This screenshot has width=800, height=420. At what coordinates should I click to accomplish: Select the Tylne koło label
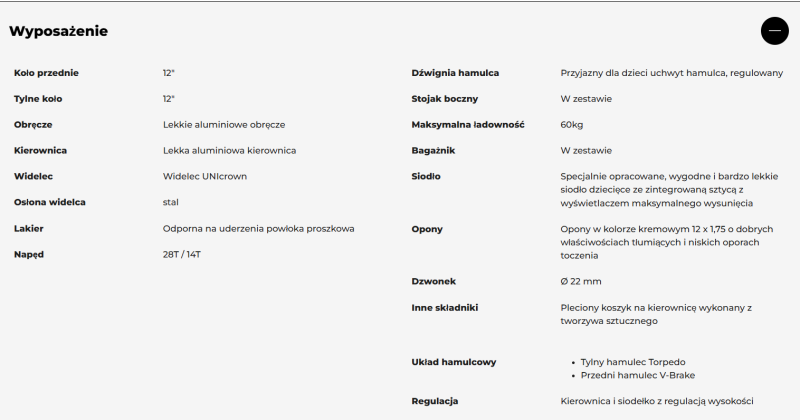click(x=38, y=99)
